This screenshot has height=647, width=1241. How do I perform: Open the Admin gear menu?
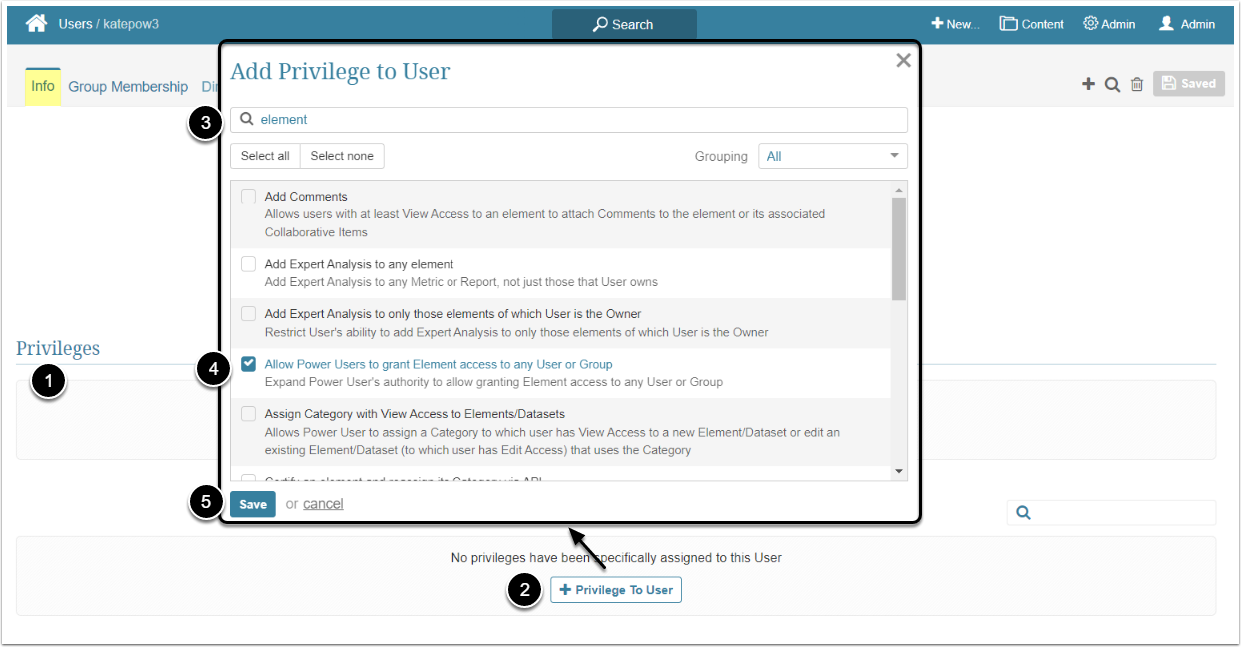(x=1109, y=24)
